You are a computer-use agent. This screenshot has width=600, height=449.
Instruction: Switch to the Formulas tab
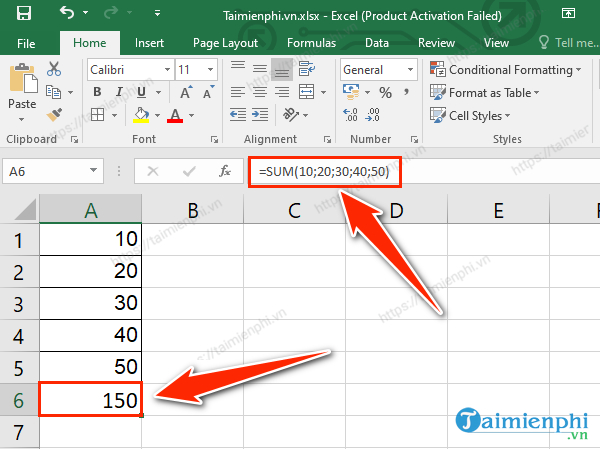coord(311,43)
